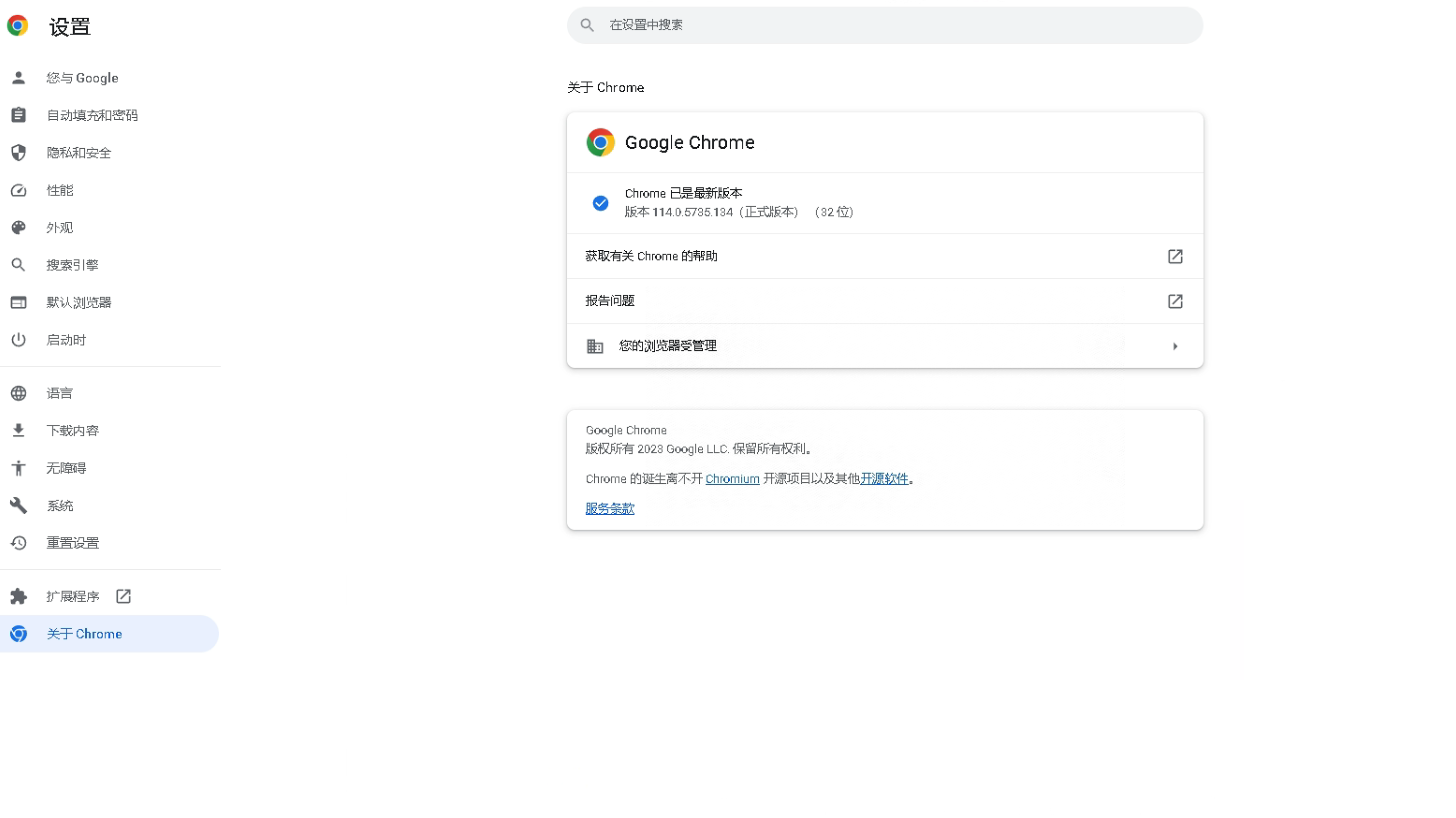This screenshot has height=818, width=1456.
Task: Click the Google Chrome card title text
Action: 689,142
